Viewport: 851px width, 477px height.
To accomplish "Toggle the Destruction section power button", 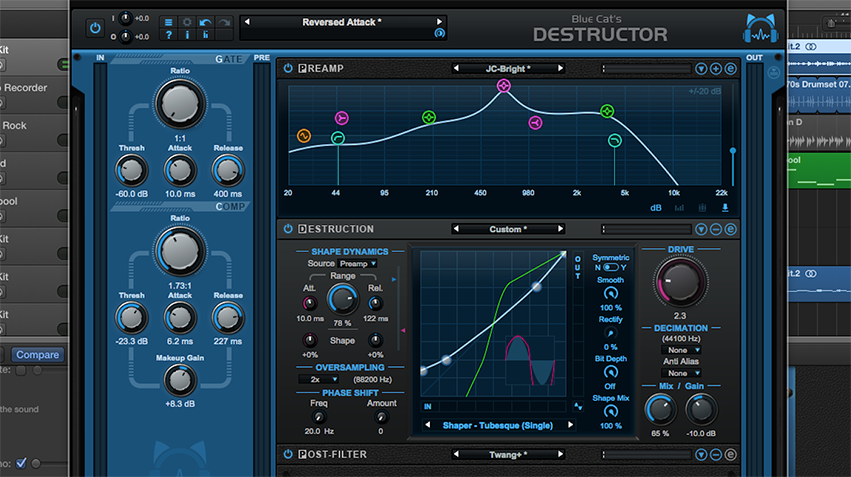I will [288, 229].
